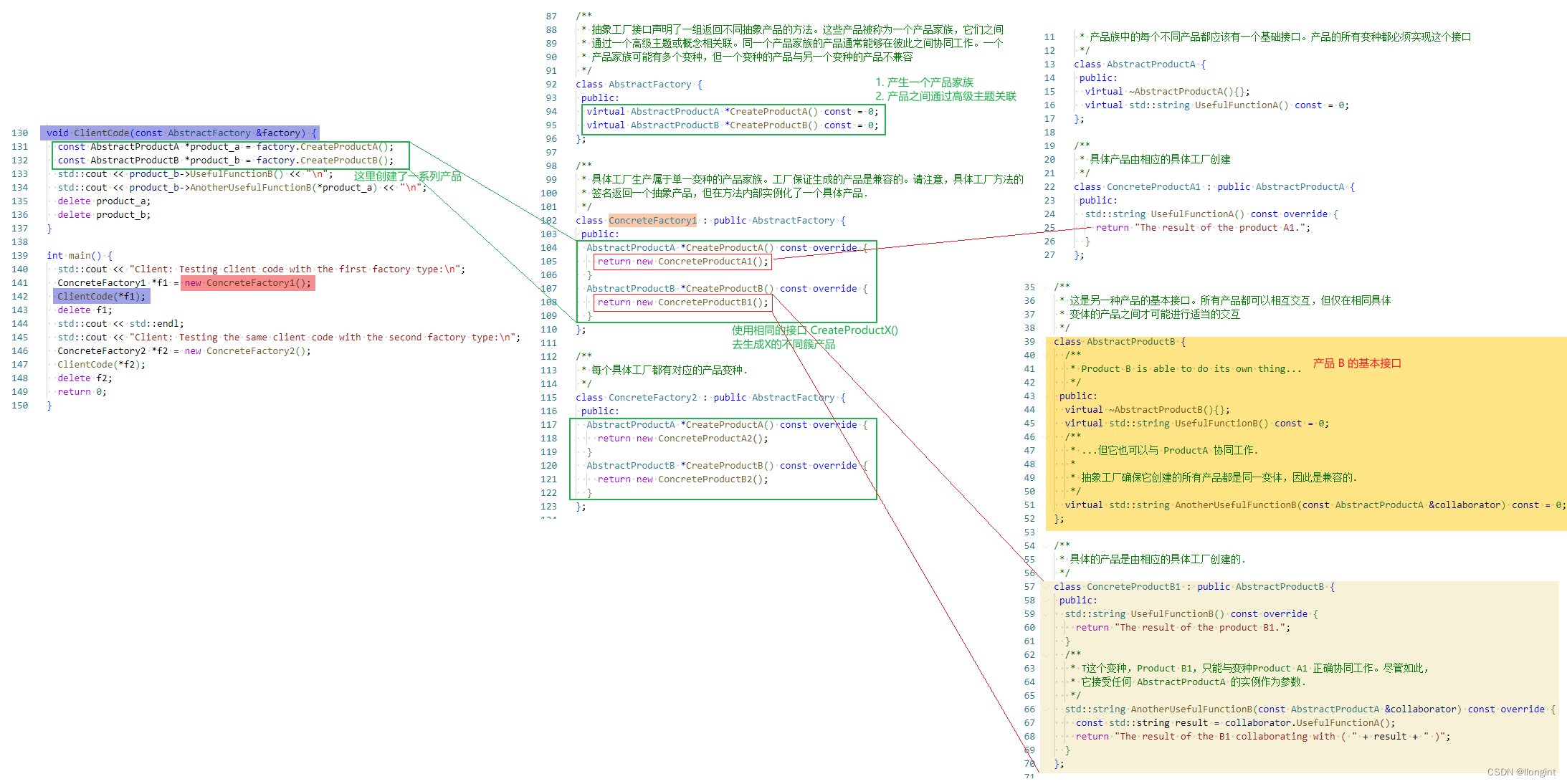This screenshot has height=784, width=1567.
Task: Click 'return new ConcreteProductA2();' statement
Action: [x=682, y=439]
